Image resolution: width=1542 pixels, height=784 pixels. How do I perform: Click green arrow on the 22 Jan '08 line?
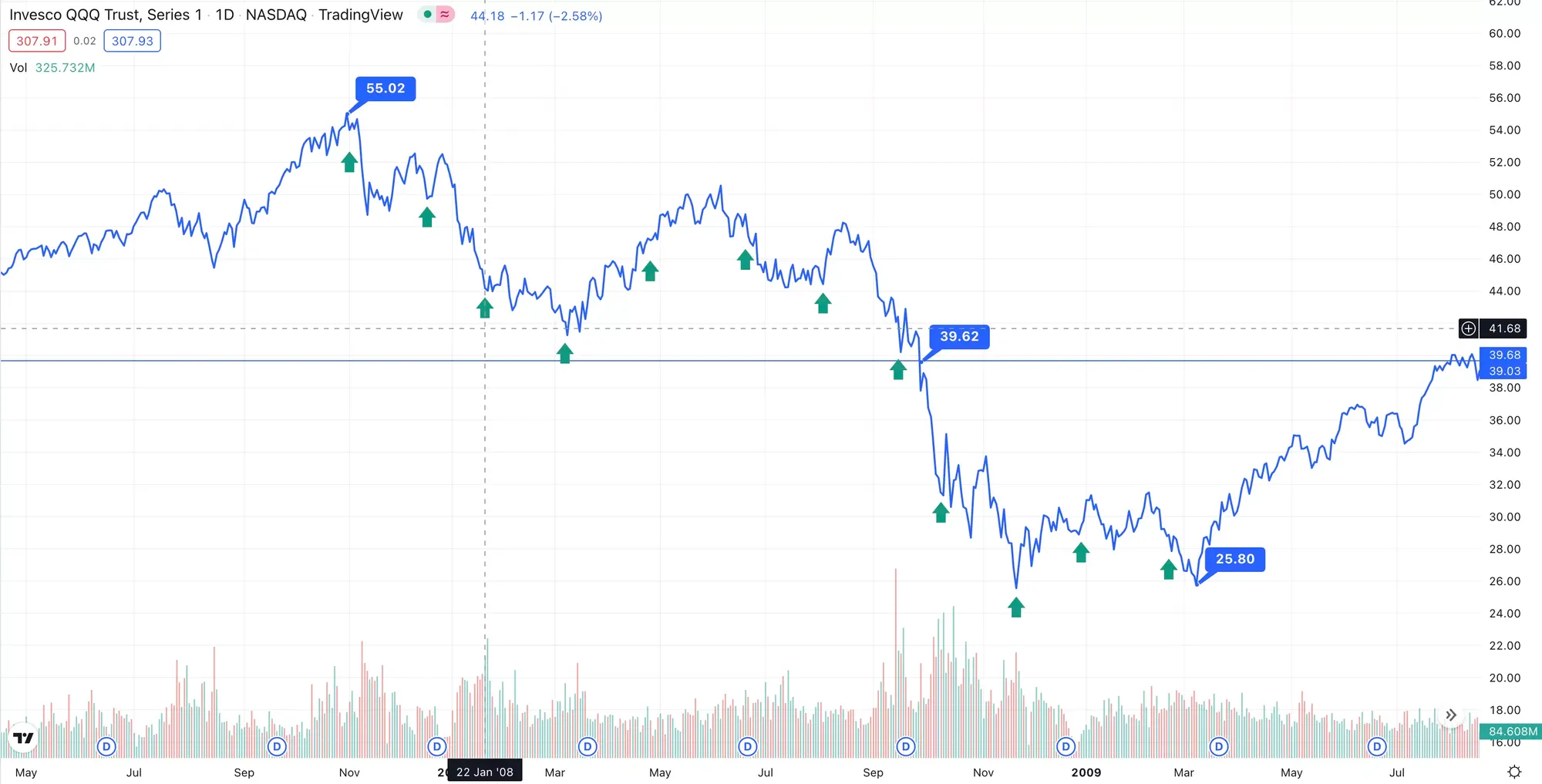[x=484, y=308]
